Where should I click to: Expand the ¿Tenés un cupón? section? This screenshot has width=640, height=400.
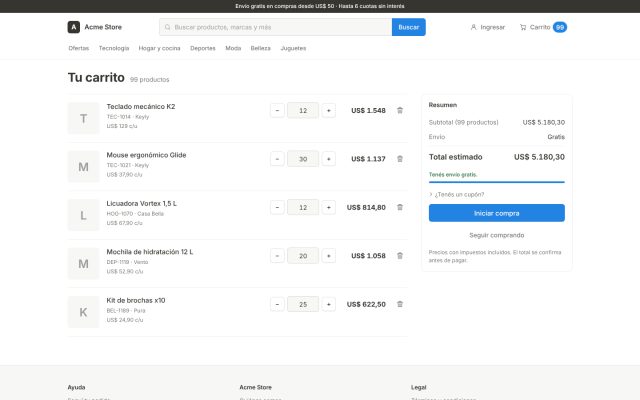click(457, 194)
